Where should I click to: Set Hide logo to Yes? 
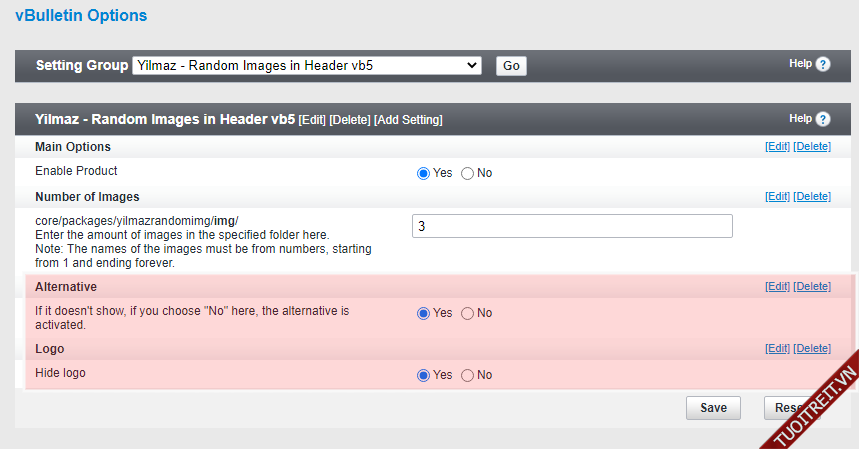tap(423, 375)
